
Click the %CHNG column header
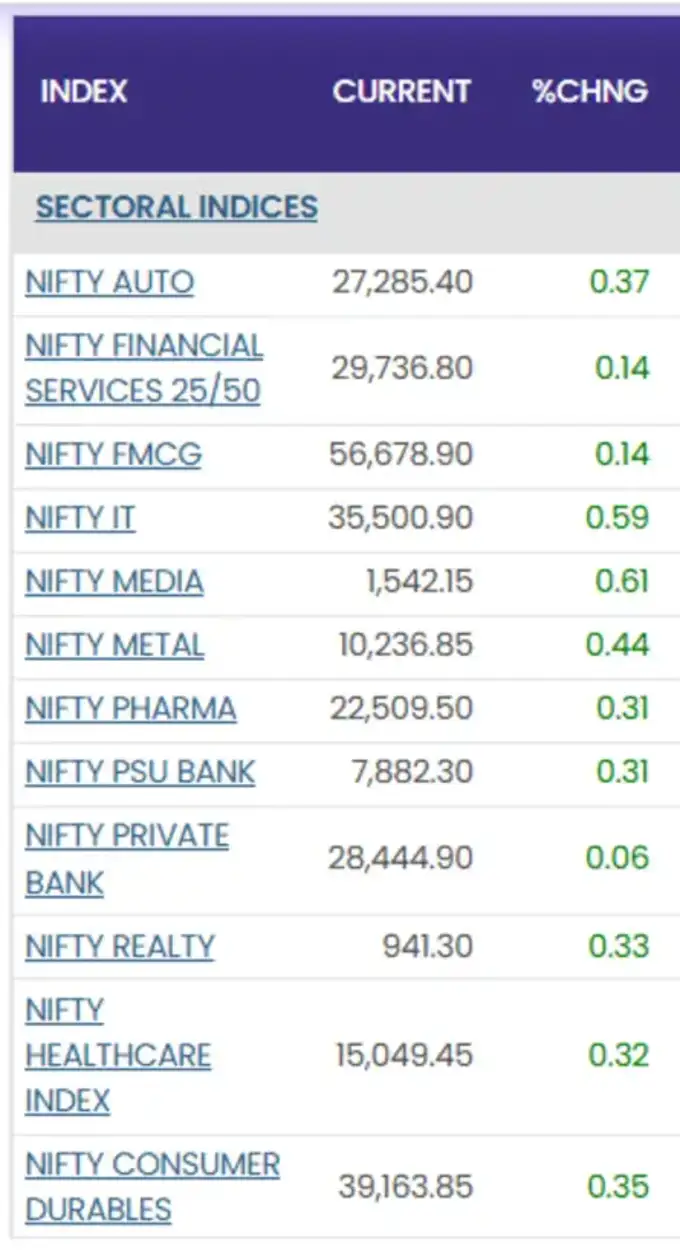589,92
